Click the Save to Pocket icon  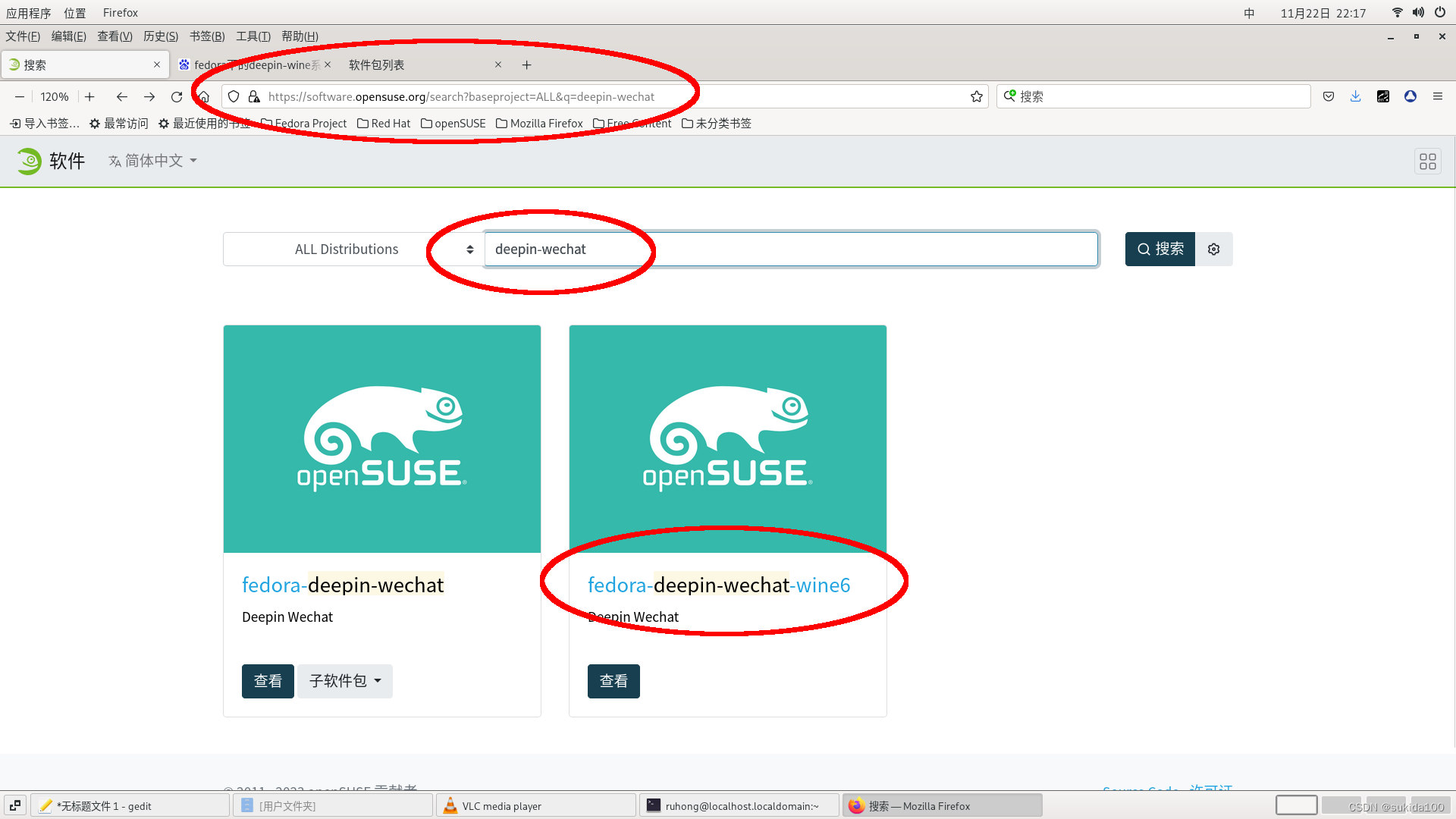point(1328,96)
